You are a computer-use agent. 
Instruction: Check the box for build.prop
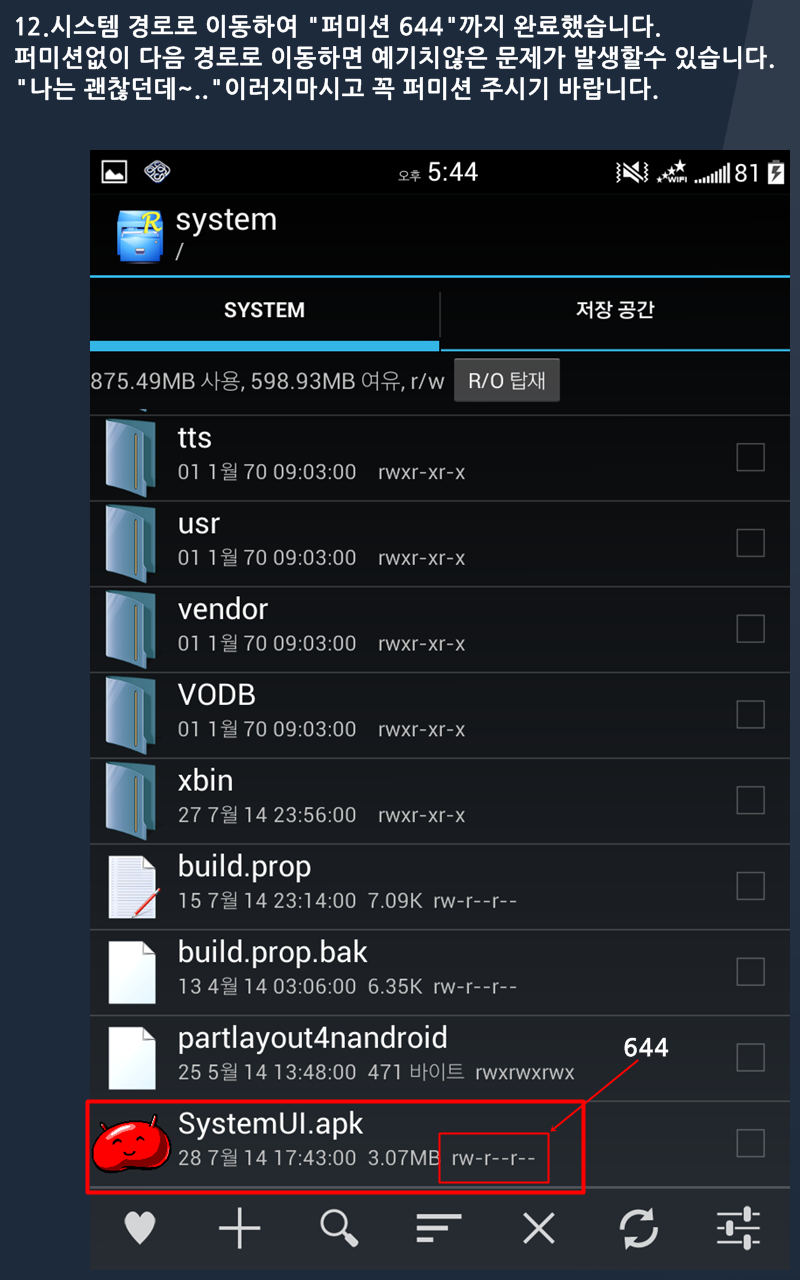pyautogui.click(x=750, y=885)
